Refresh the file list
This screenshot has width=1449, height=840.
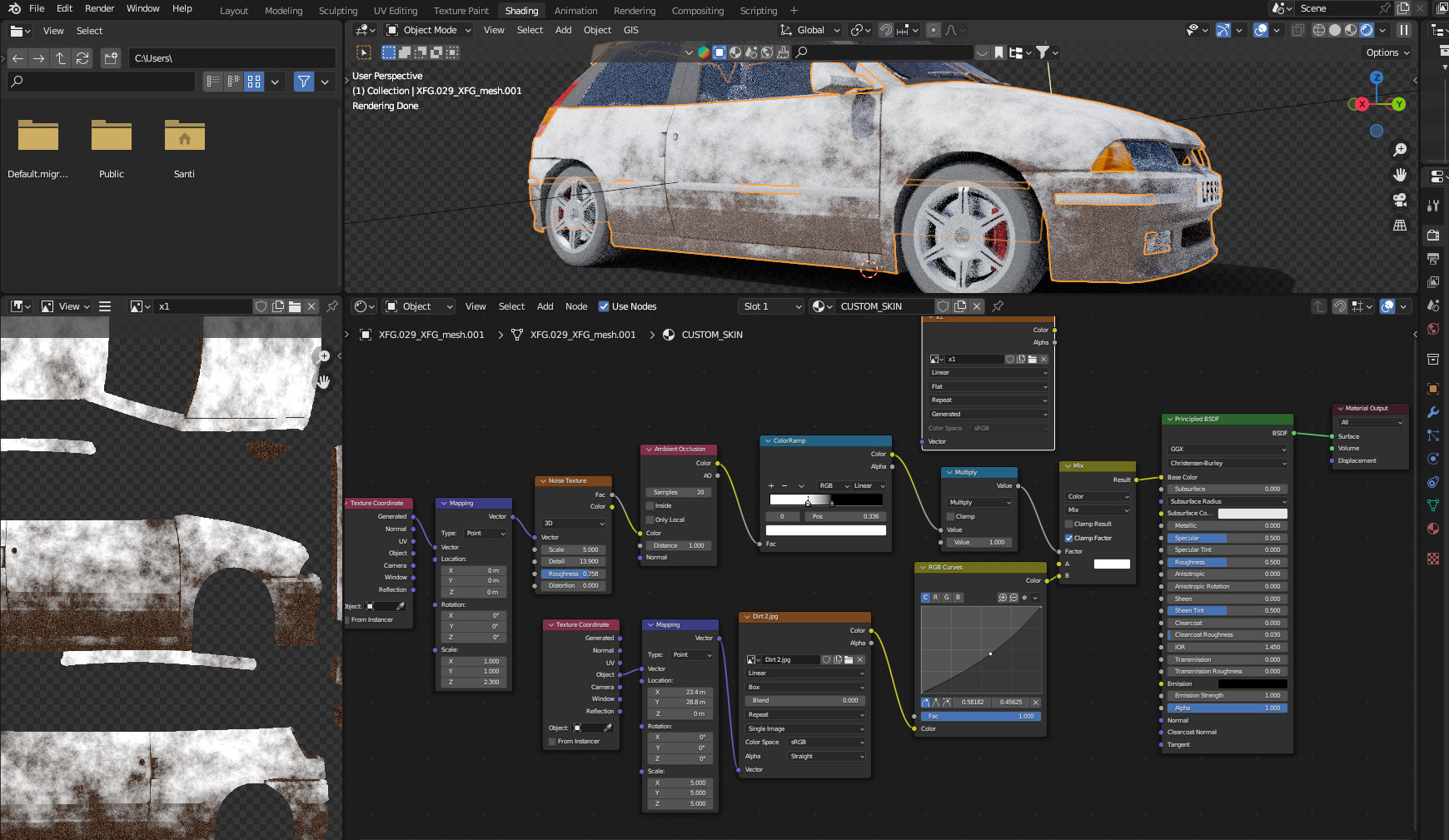pos(82,58)
